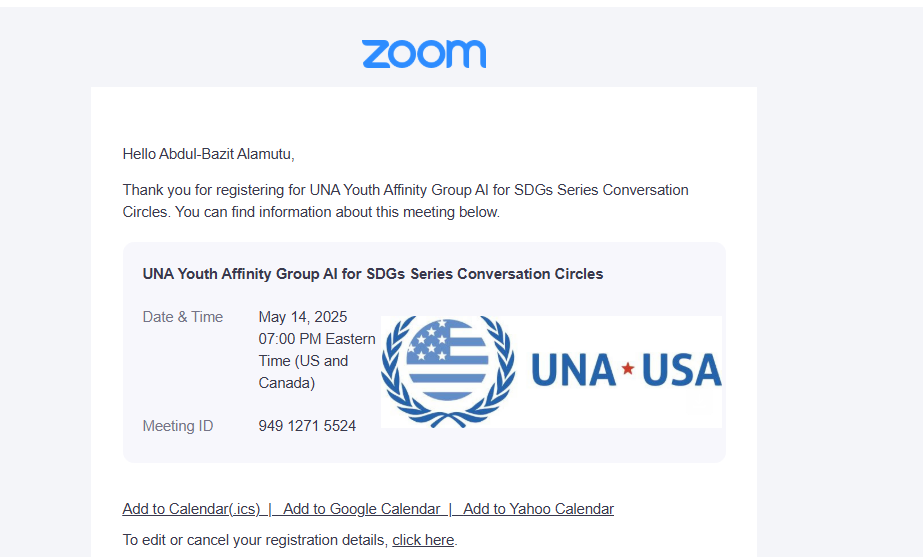Click the bold meeting title in the card

click(373, 273)
